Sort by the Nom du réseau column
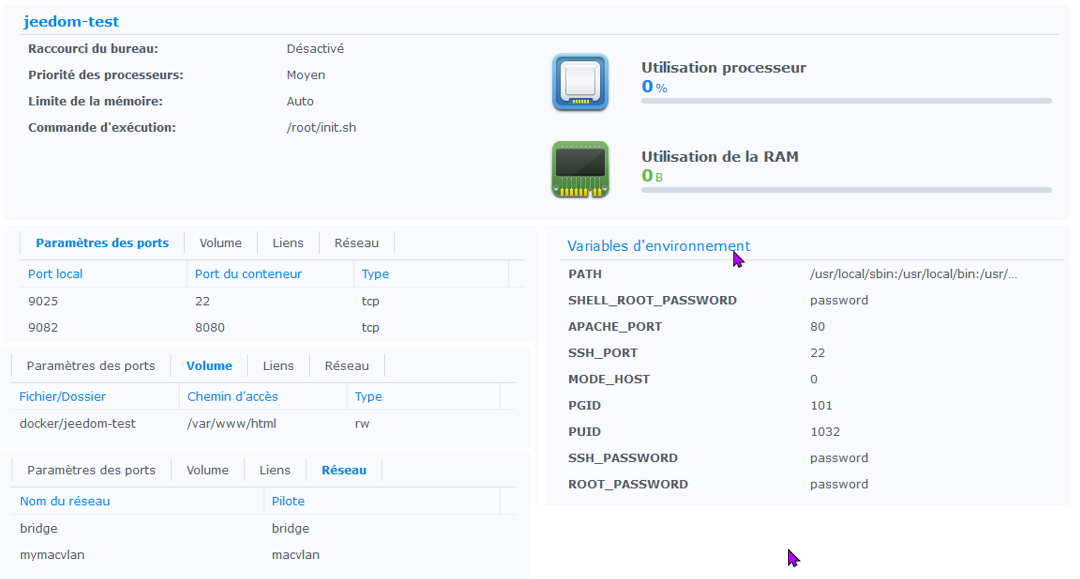Viewport: 1080px width, 579px height. point(65,501)
